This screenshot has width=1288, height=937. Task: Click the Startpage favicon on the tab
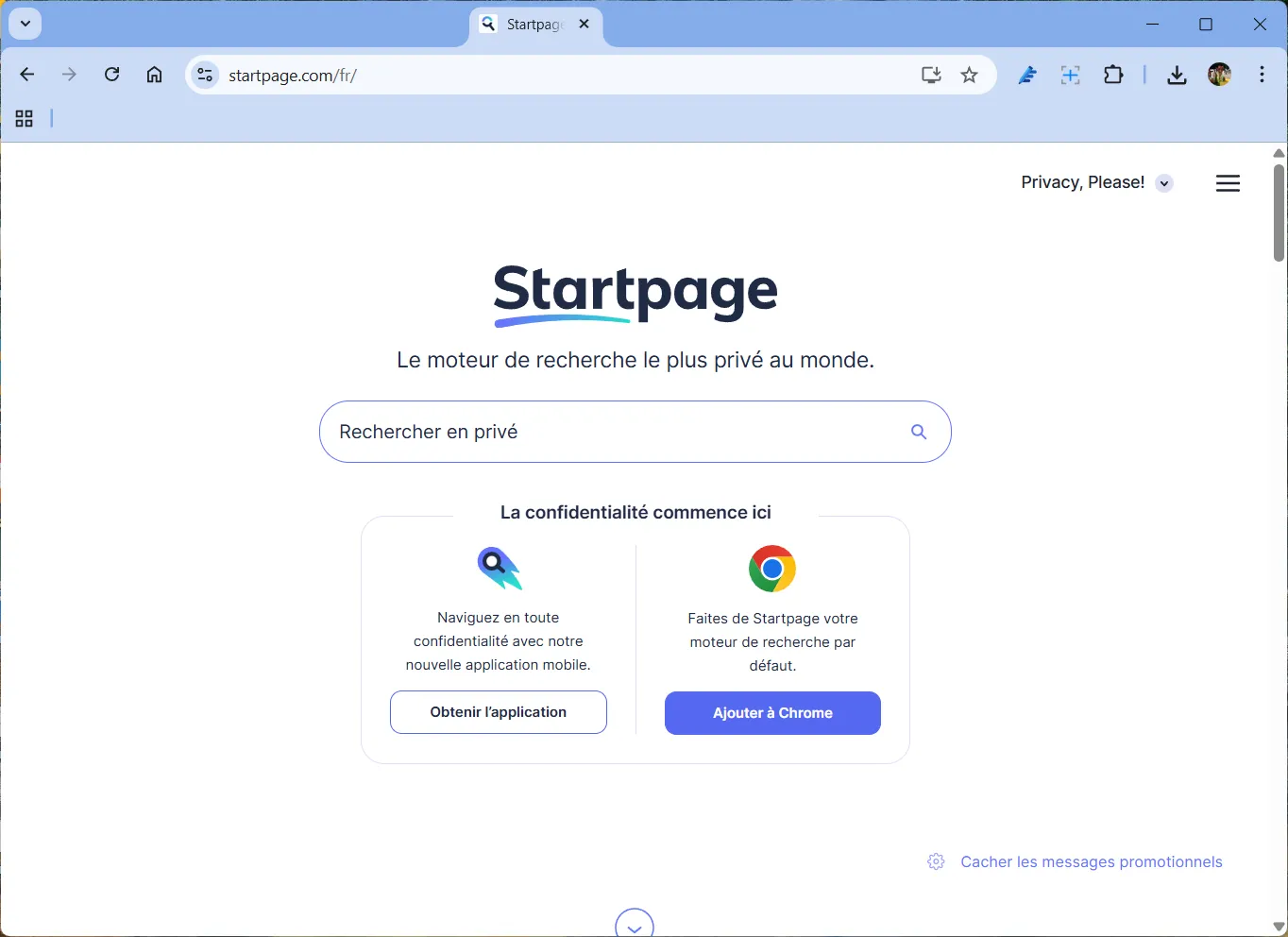(x=488, y=25)
